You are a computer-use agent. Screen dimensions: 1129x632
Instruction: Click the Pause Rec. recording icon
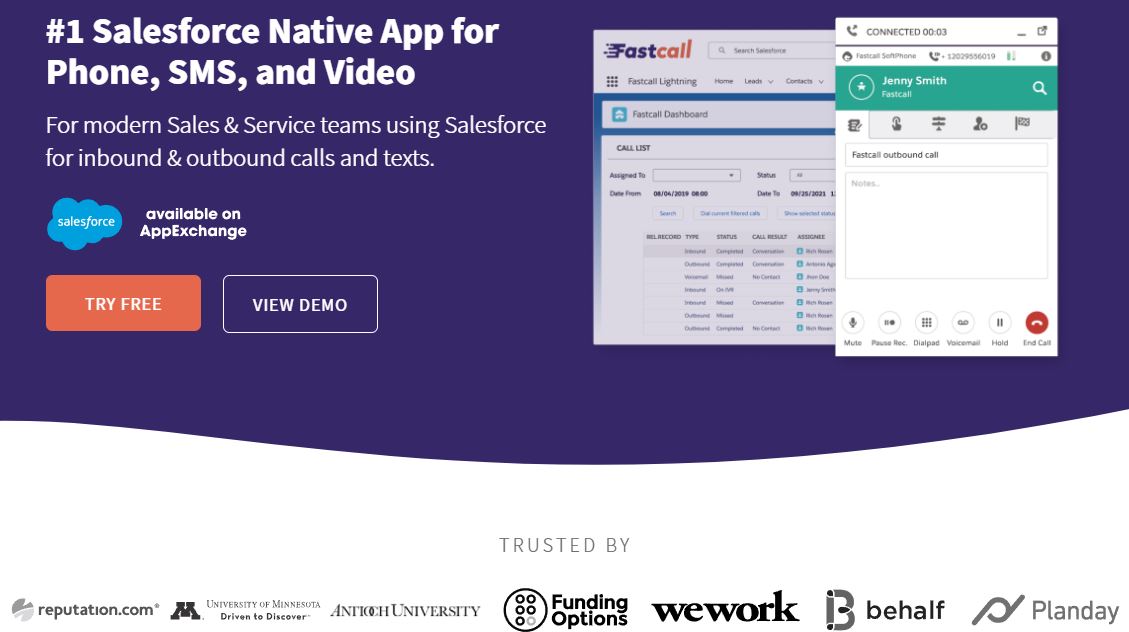(x=889, y=322)
